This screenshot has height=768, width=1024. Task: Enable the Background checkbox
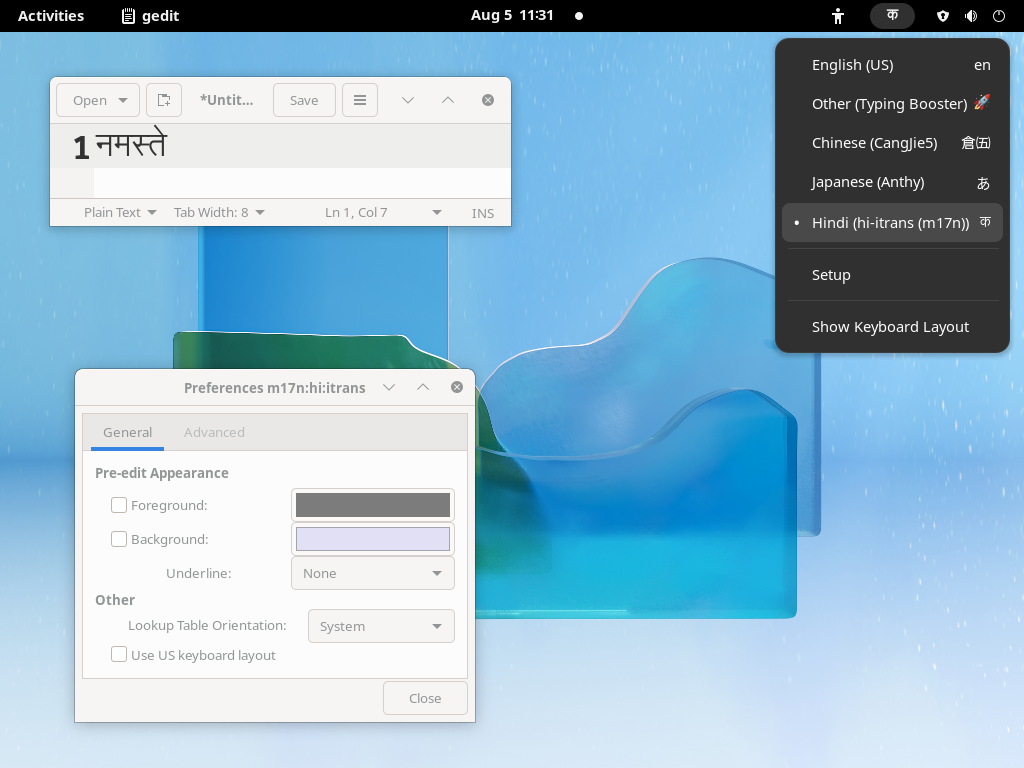pos(119,539)
